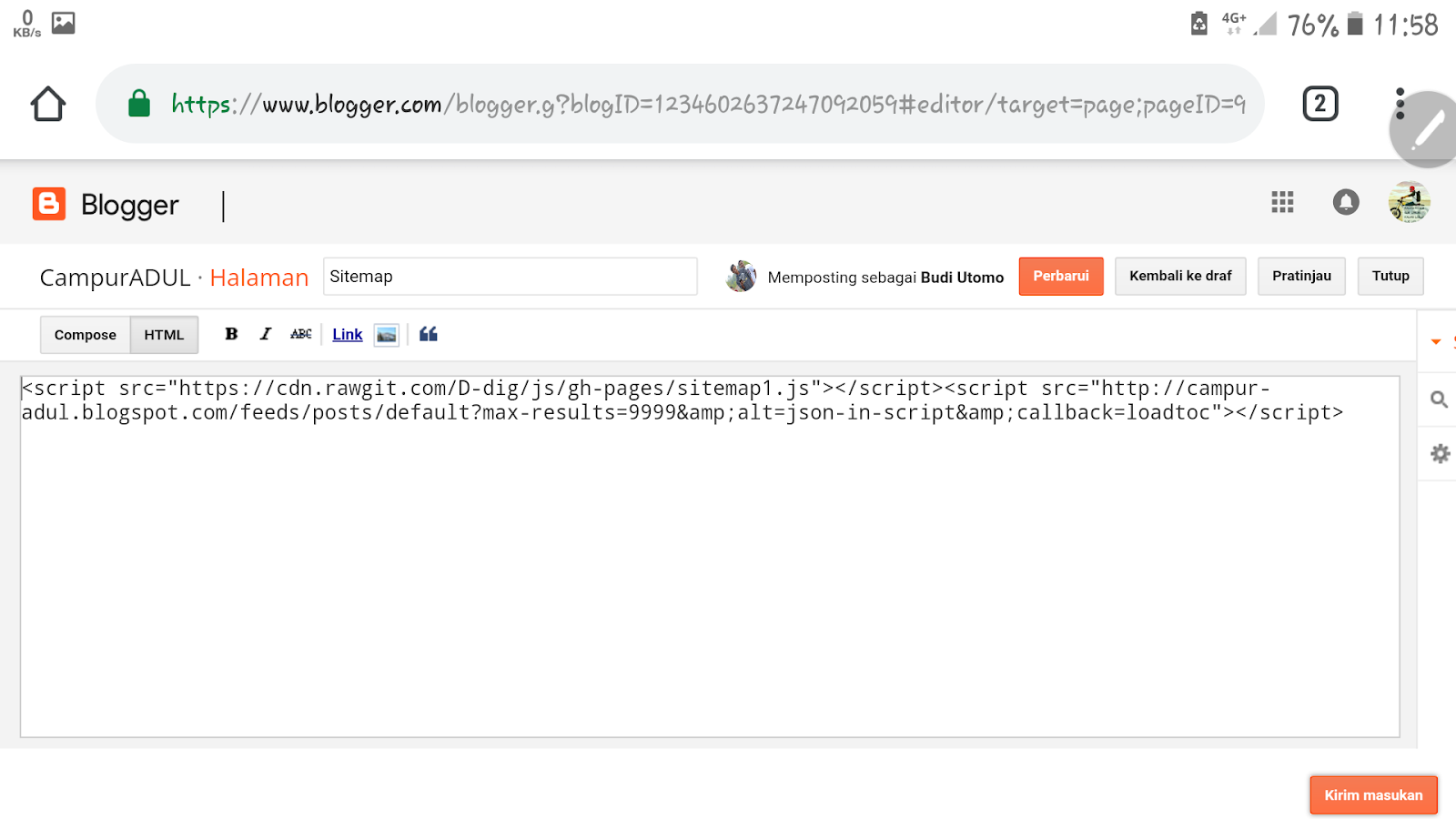Apply strikethrough formatting
The width and height of the screenshot is (1456, 819).
(x=301, y=334)
